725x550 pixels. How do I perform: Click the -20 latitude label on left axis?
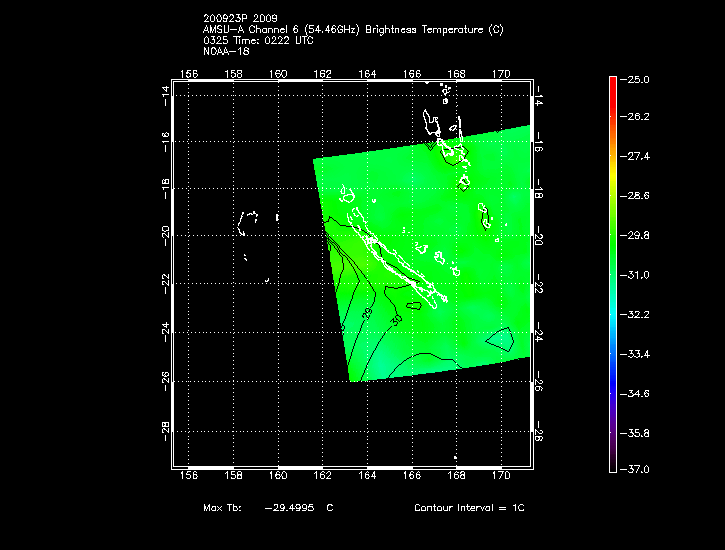(165, 235)
